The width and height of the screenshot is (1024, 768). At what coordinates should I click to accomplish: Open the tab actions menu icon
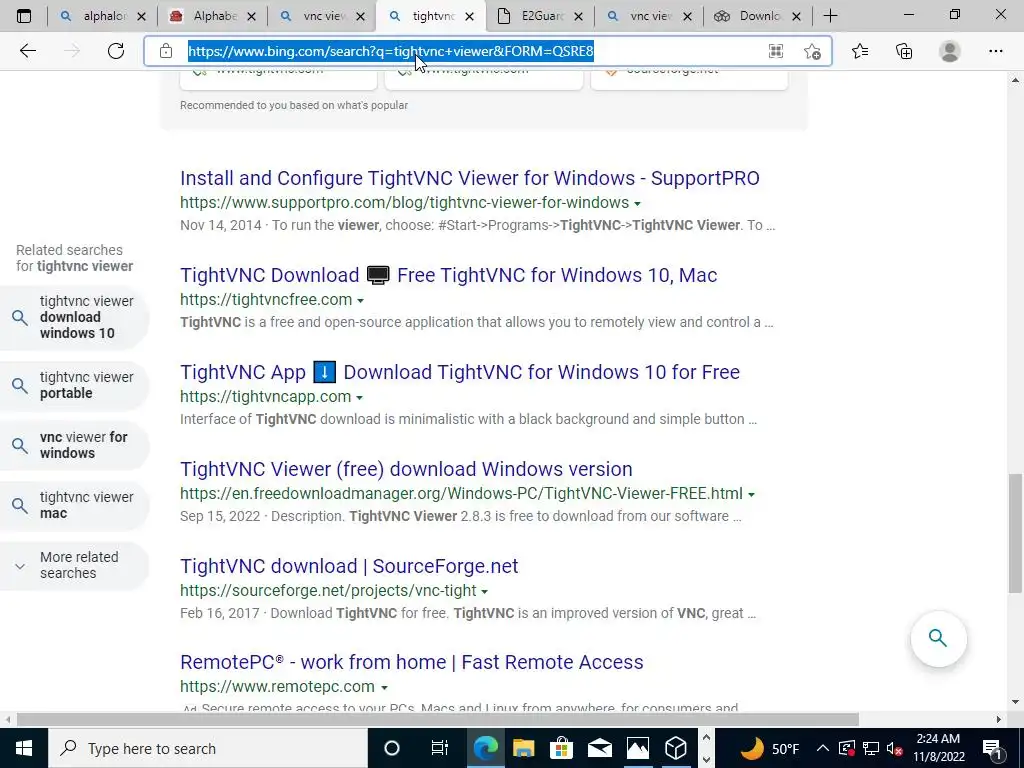pos(24,16)
